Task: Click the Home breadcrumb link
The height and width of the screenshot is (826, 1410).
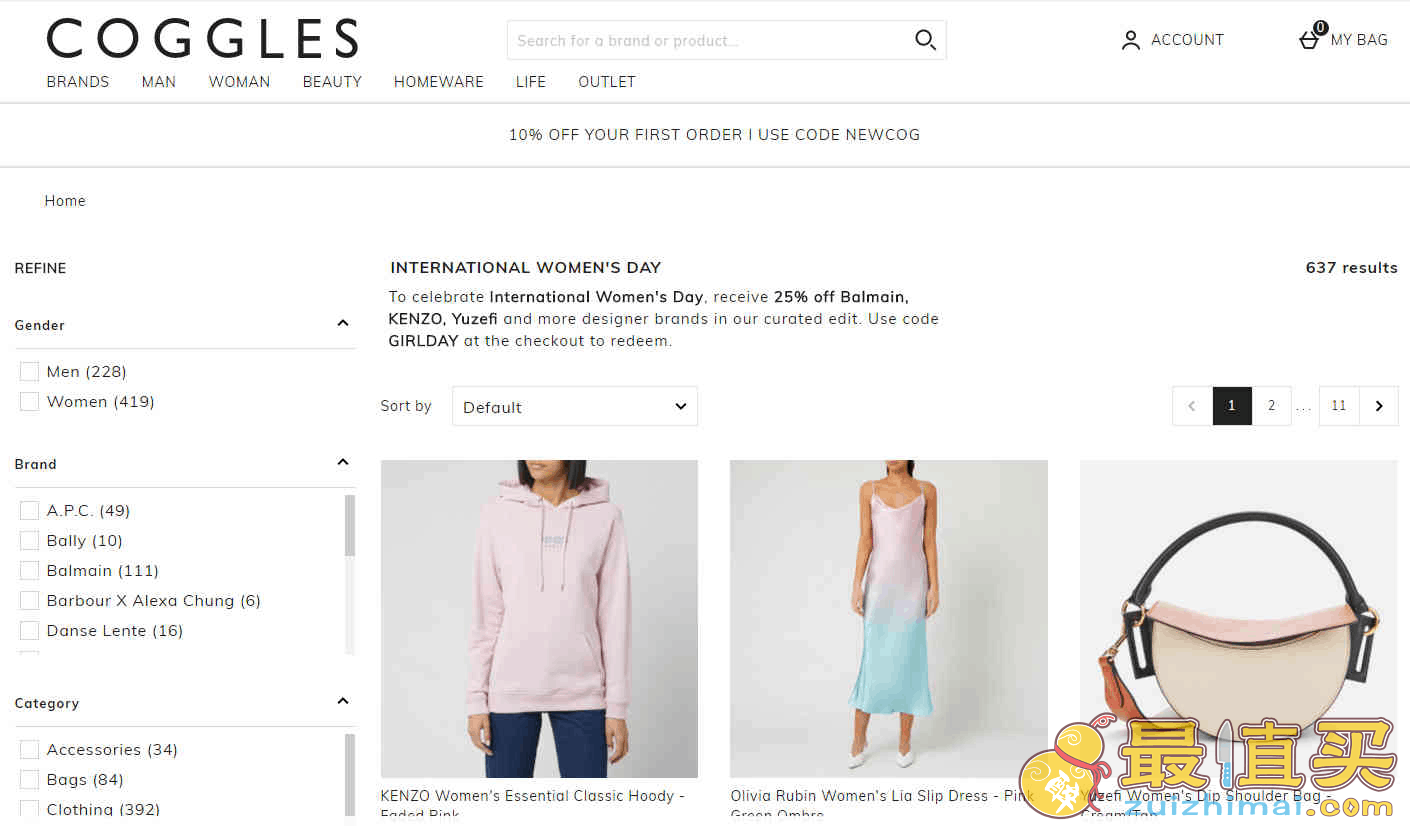Action: [x=65, y=201]
